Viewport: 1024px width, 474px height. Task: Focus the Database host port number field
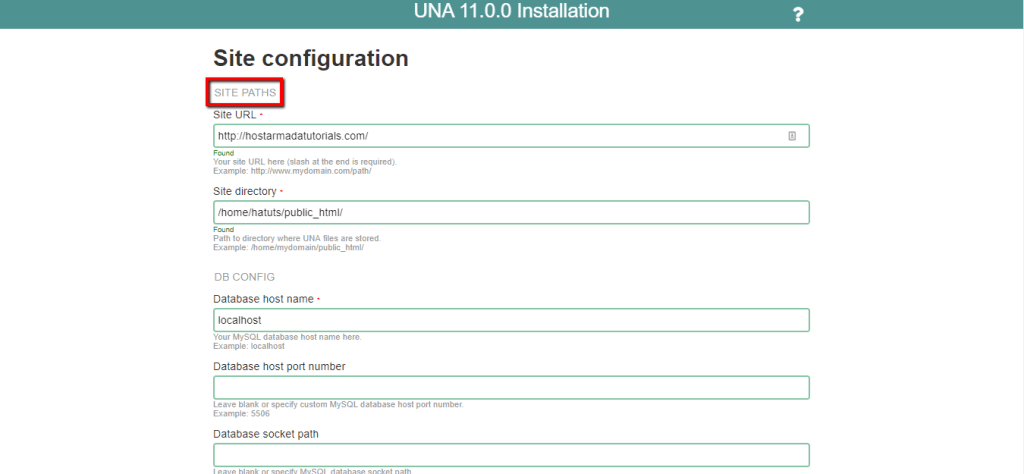tap(511, 387)
